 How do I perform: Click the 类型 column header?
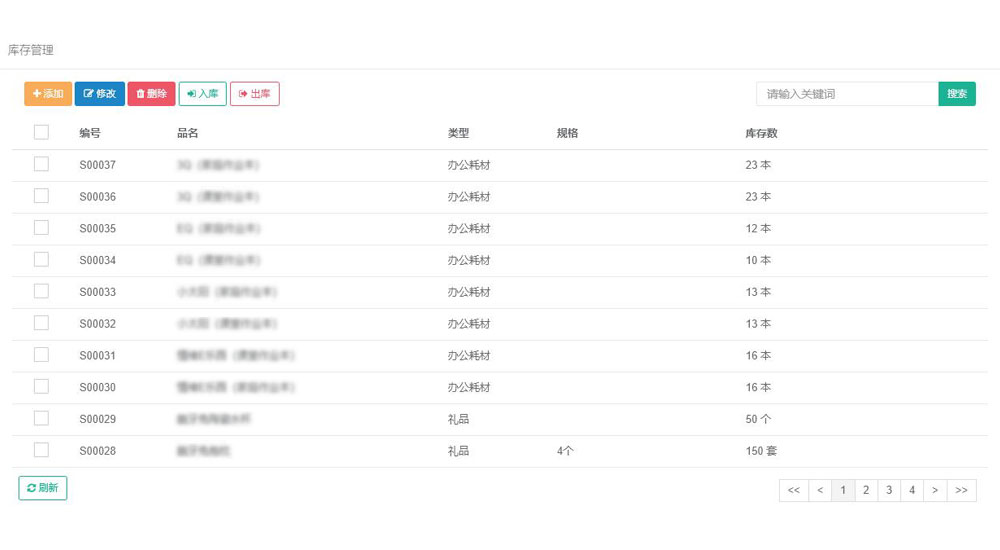pyautogui.click(x=458, y=133)
